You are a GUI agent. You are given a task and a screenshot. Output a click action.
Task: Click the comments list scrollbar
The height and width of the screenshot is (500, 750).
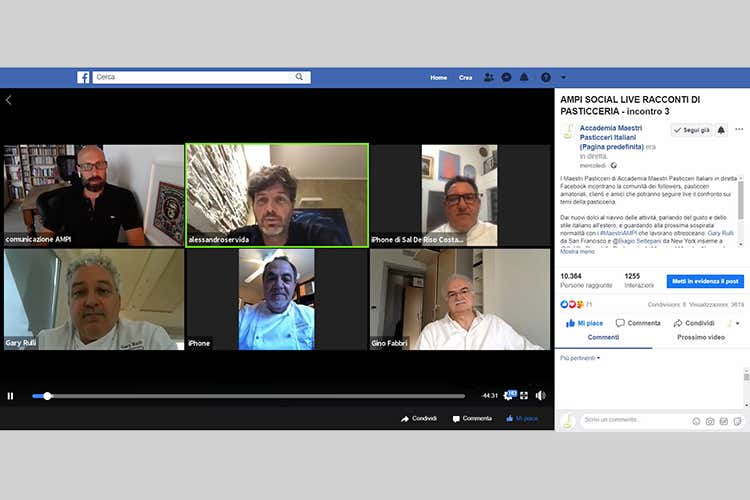pos(746,388)
